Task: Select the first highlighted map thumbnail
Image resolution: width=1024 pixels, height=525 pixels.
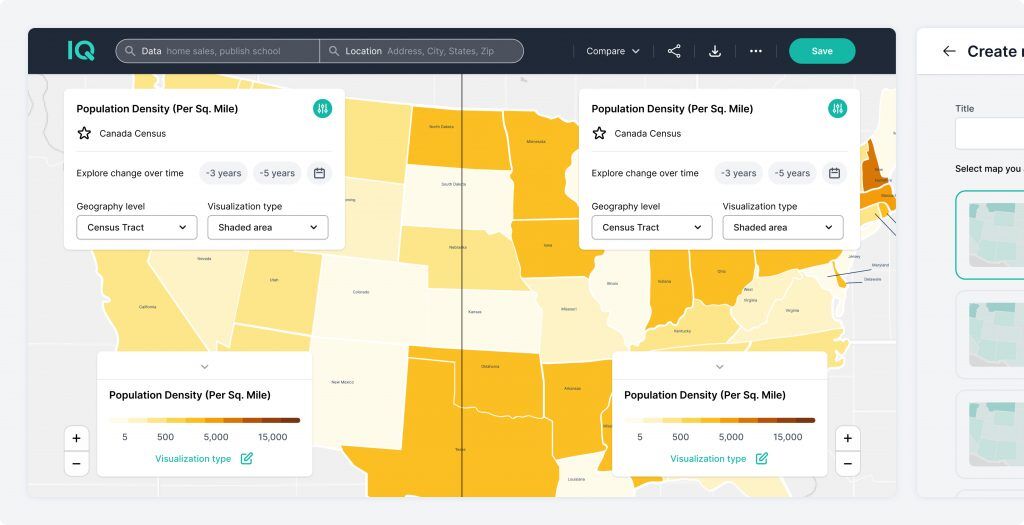Action: [x=990, y=235]
